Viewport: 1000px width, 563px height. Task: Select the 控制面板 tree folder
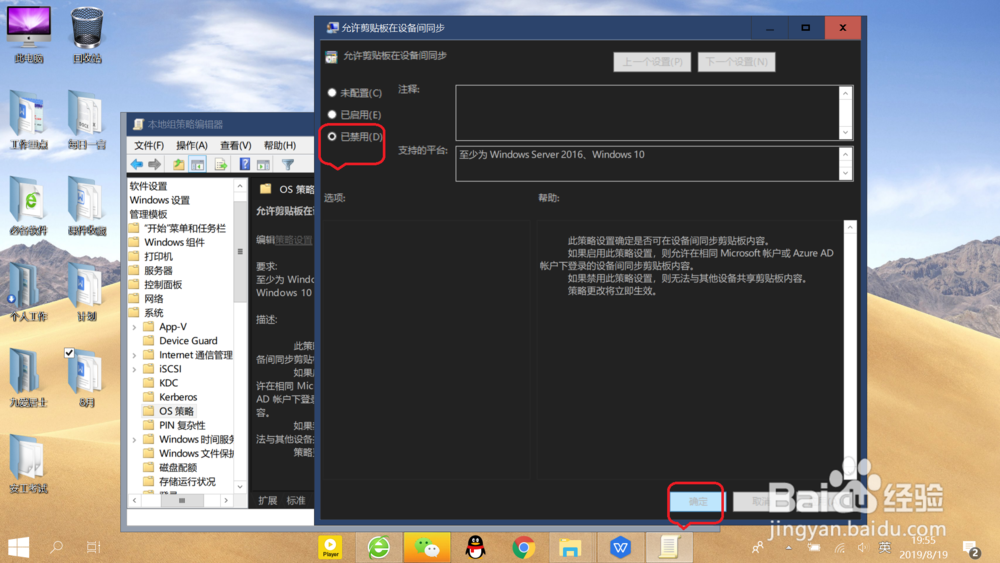(x=155, y=284)
